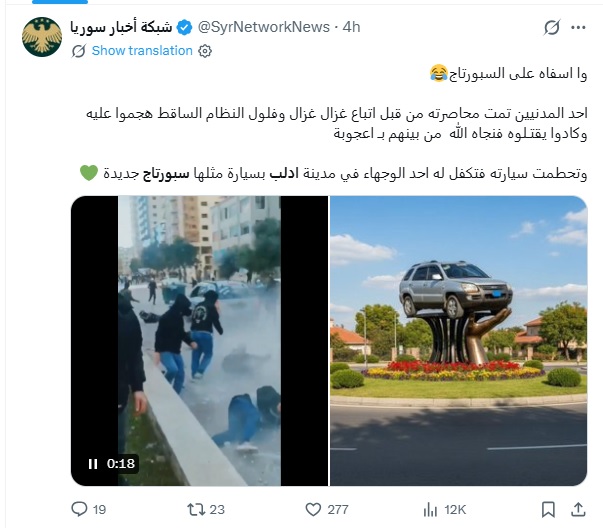Bookmark this post
Screen dimensions: 603x528
tap(548, 510)
